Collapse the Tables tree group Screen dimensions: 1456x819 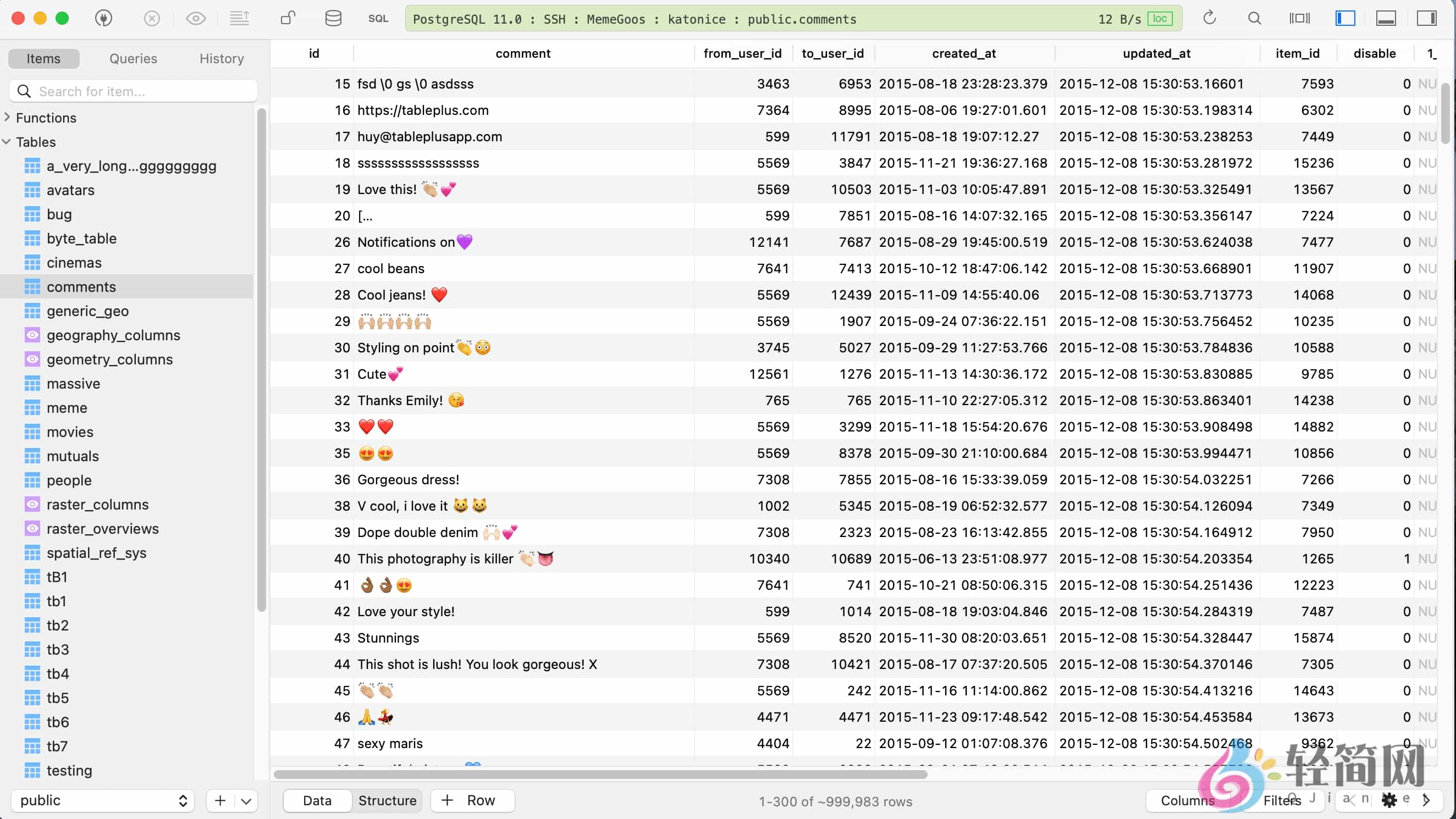pos(7,141)
